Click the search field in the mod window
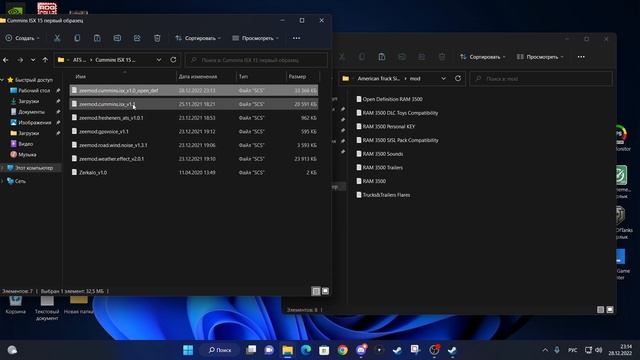 coord(541,78)
